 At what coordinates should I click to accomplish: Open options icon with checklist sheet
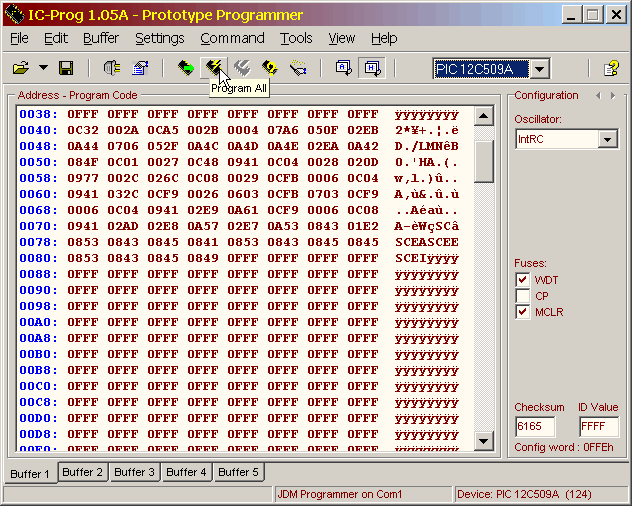[x=140, y=68]
